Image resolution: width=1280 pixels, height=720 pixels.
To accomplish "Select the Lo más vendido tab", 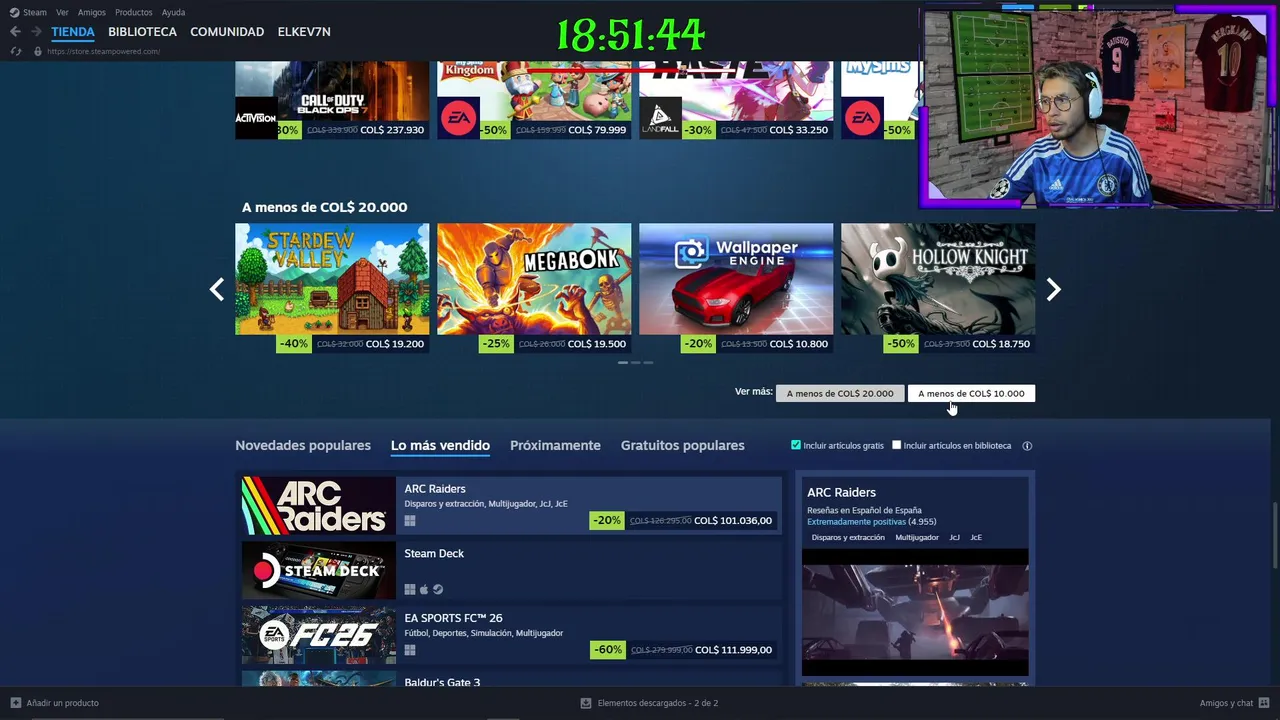I will 440,445.
